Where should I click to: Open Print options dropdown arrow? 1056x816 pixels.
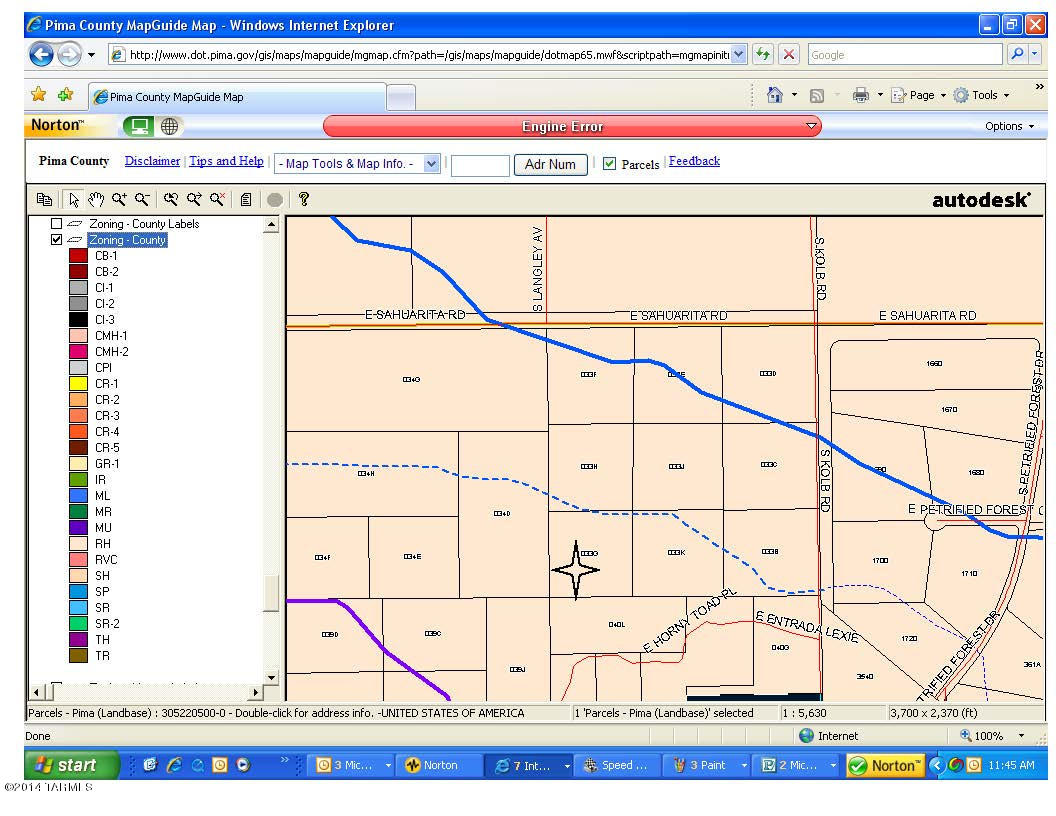point(880,95)
